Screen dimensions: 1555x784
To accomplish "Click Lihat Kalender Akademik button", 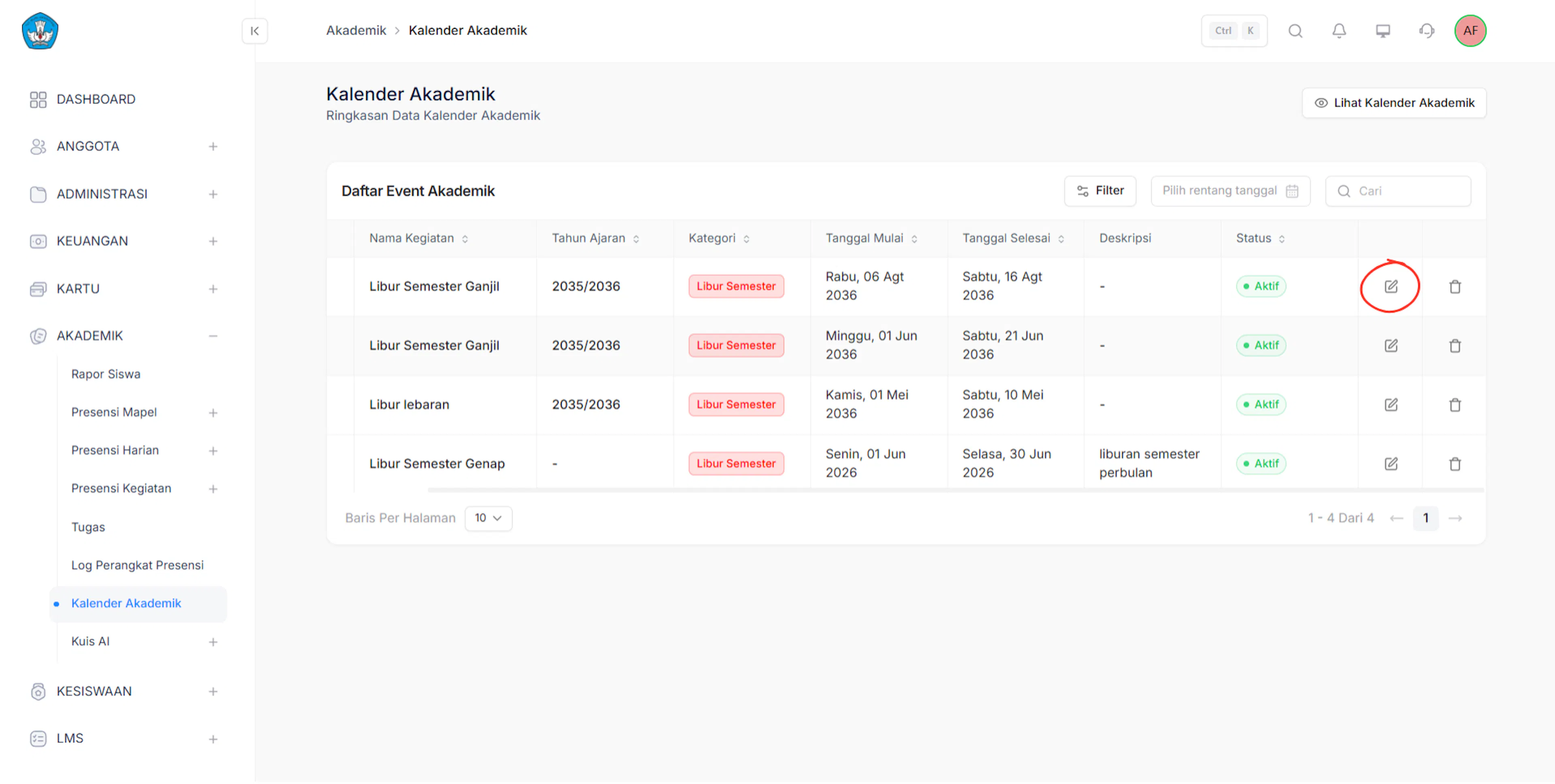I will pos(1394,103).
